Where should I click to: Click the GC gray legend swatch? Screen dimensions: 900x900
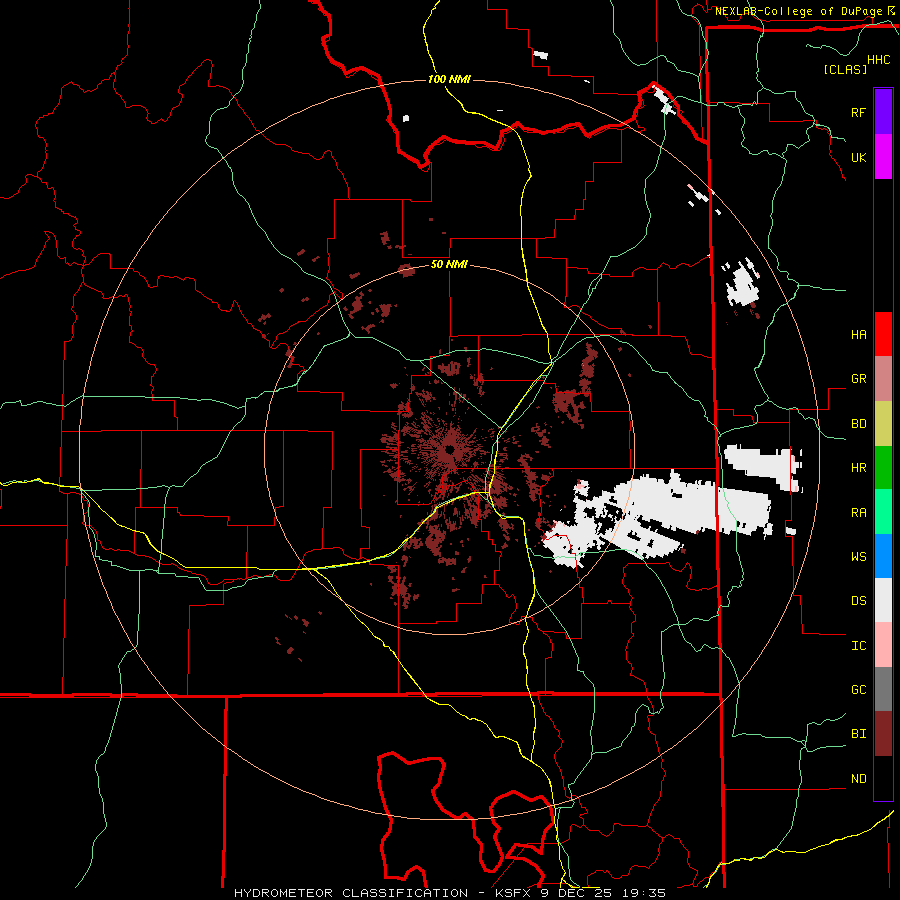883,689
